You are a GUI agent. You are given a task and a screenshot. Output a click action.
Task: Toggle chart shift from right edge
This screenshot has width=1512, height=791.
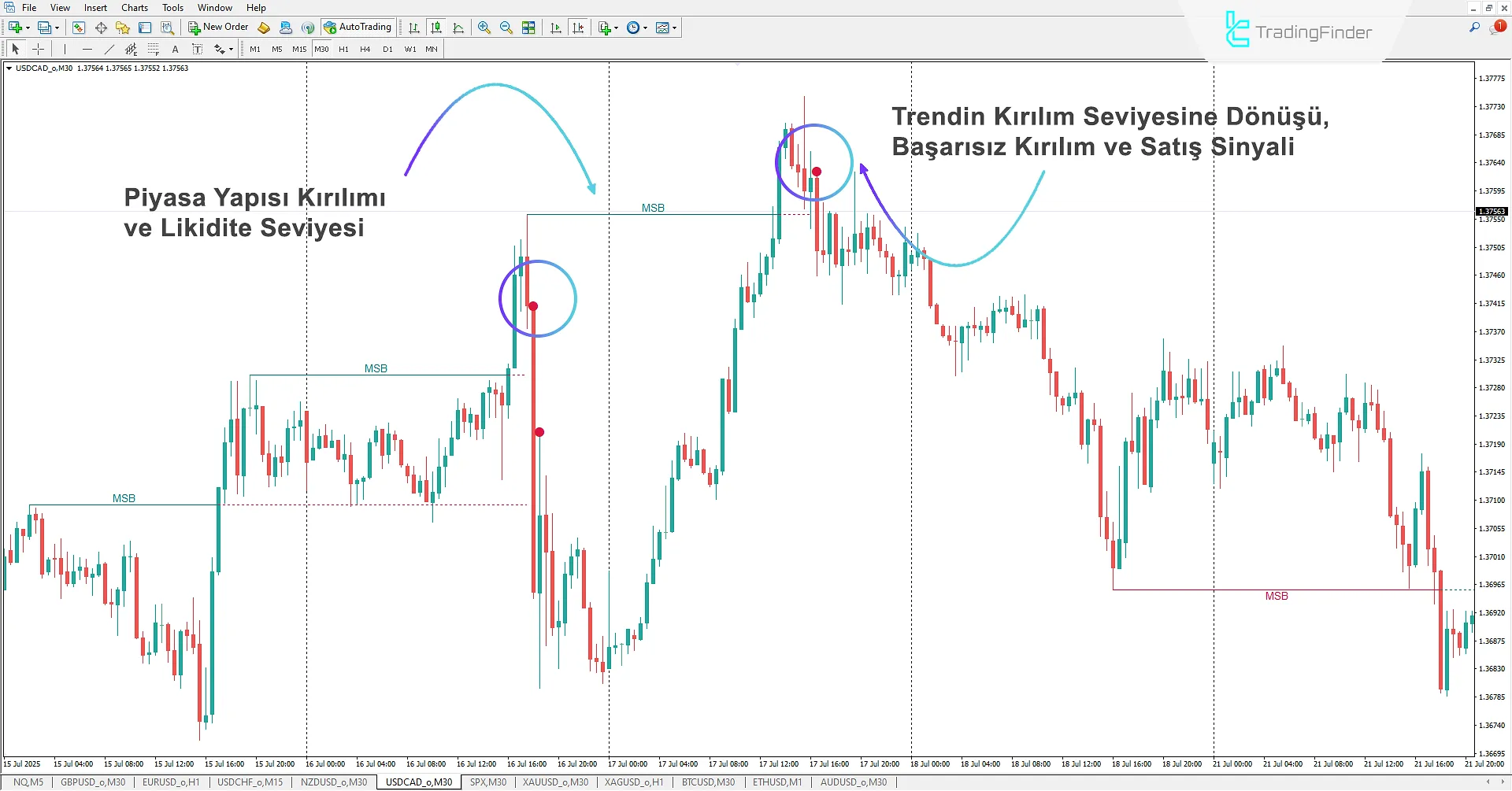[579, 27]
